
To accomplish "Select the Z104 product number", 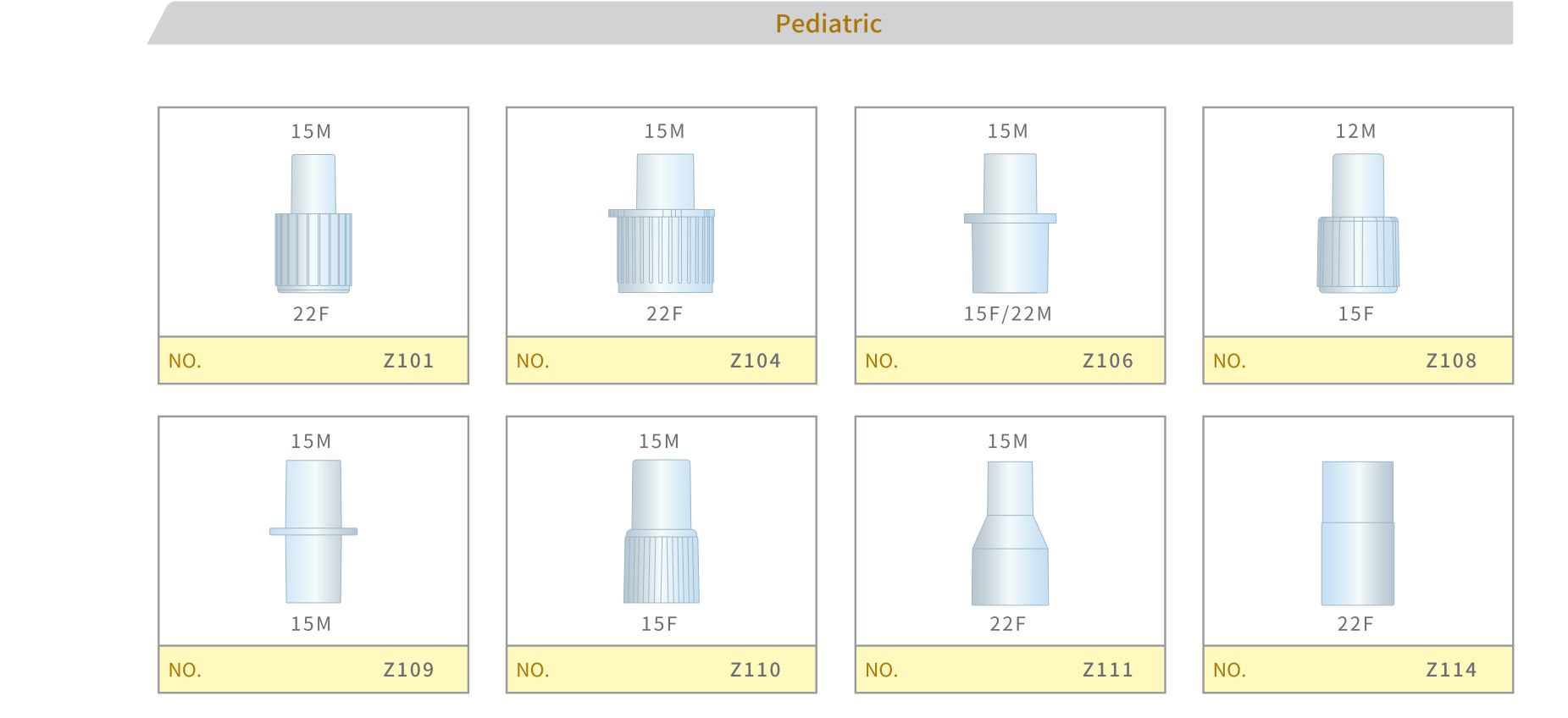I will [756, 361].
